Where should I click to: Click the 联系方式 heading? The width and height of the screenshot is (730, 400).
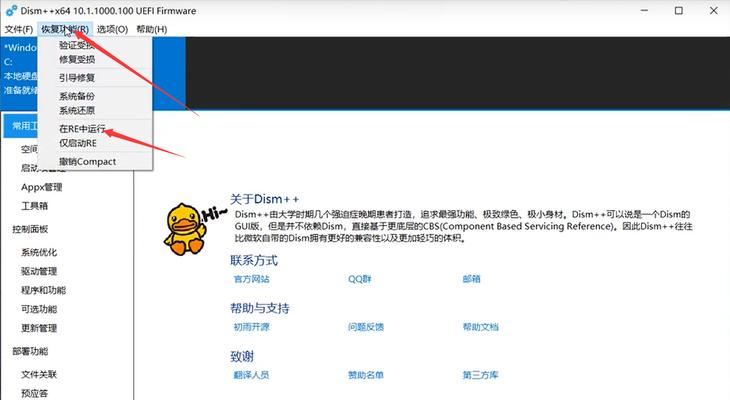point(254,260)
